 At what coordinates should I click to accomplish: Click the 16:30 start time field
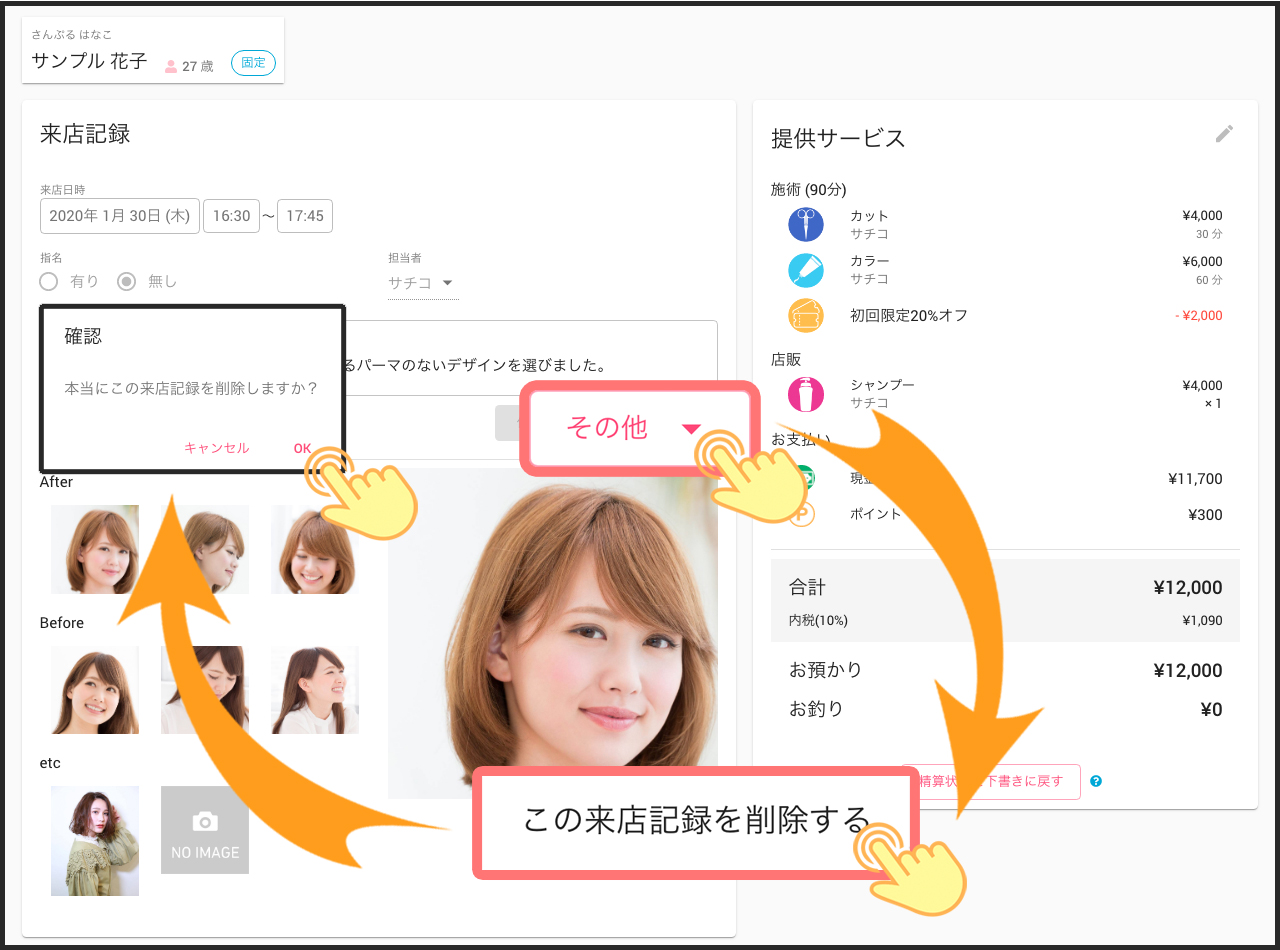[231, 216]
